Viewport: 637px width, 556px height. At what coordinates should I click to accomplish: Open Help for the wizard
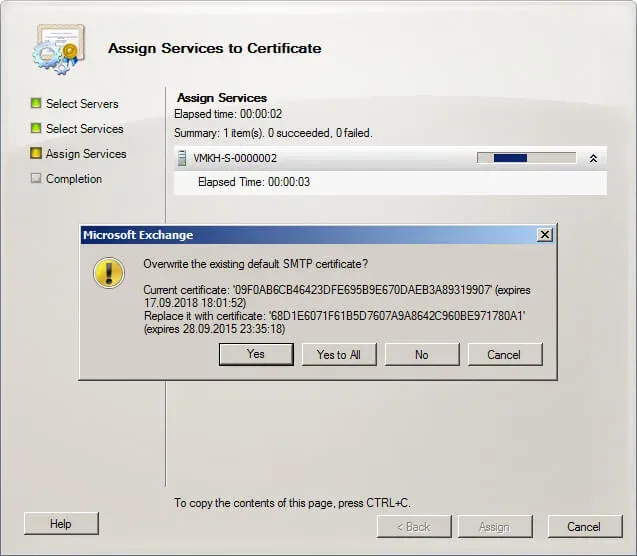(61, 524)
